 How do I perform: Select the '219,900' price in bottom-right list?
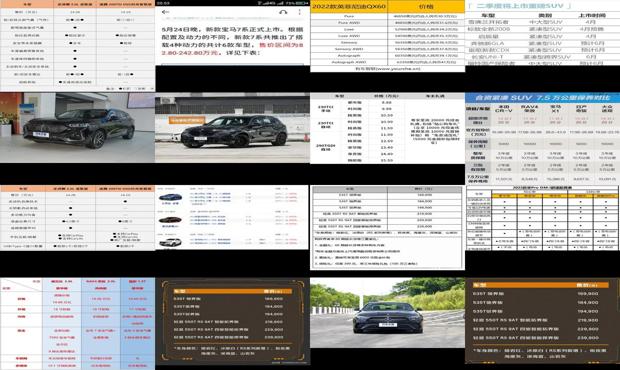(588, 320)
